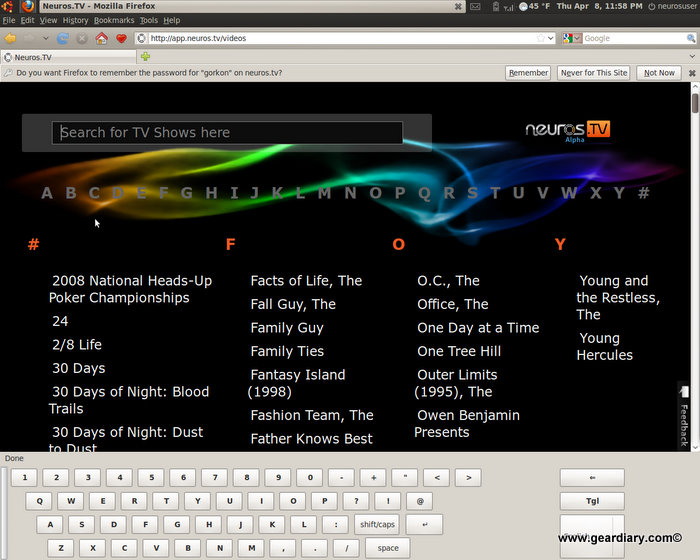Click Never for This Site button

(x=594, y=73)
